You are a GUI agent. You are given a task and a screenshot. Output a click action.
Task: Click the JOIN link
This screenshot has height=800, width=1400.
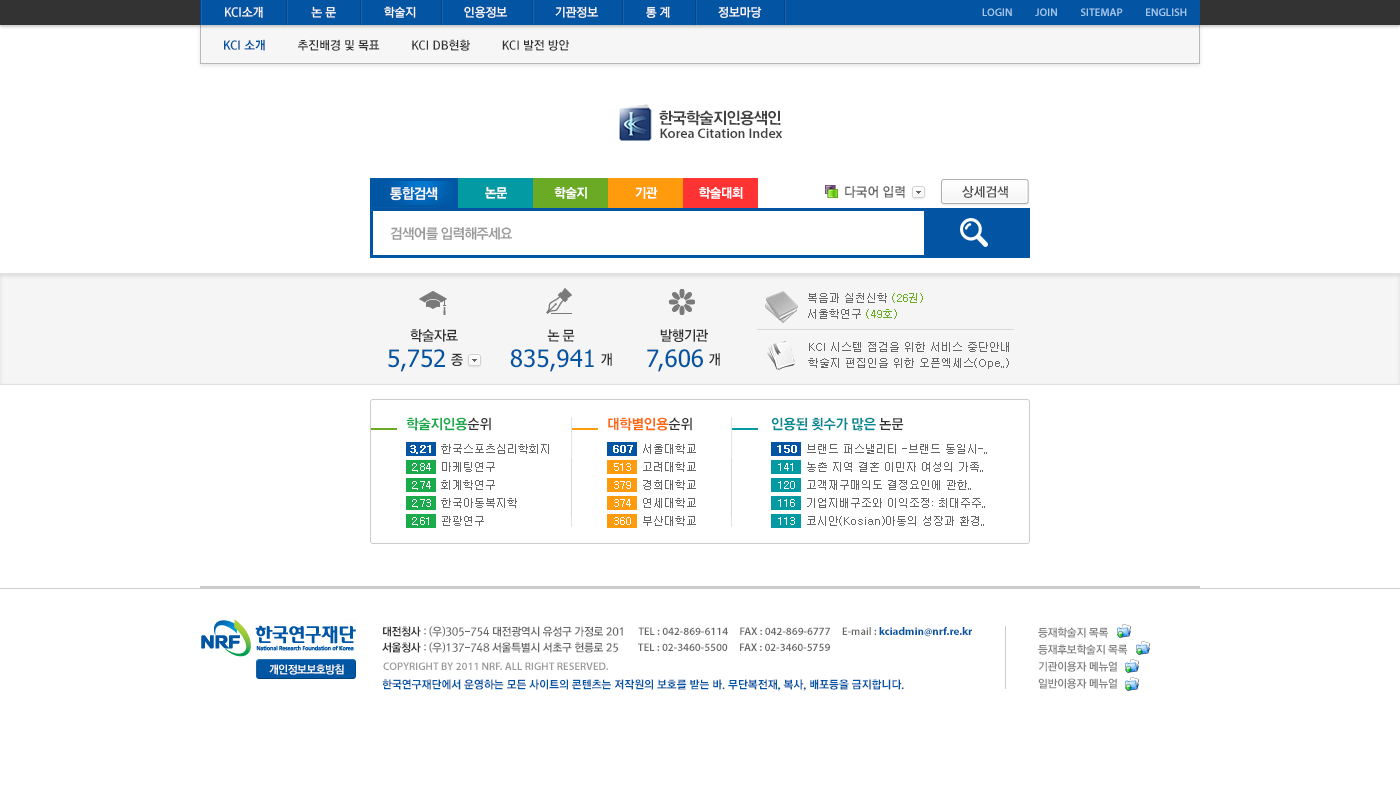1046,12
